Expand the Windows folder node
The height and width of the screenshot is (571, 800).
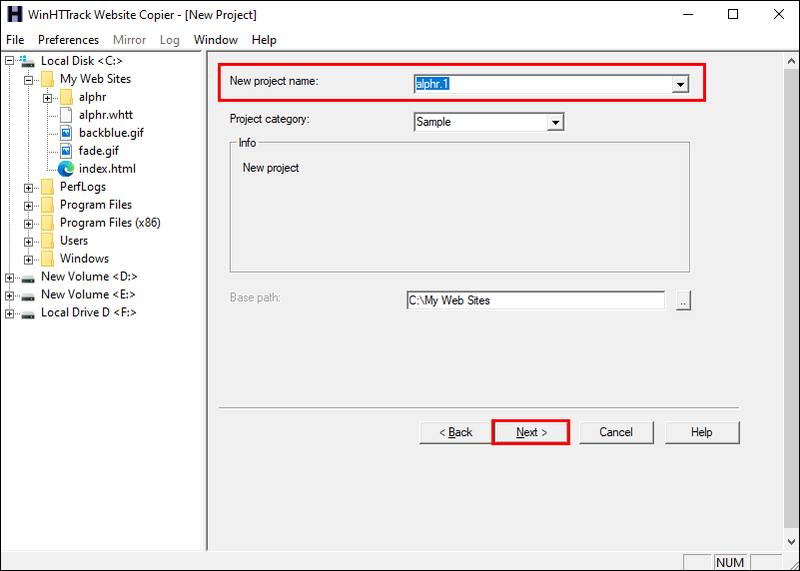point(29,260)
